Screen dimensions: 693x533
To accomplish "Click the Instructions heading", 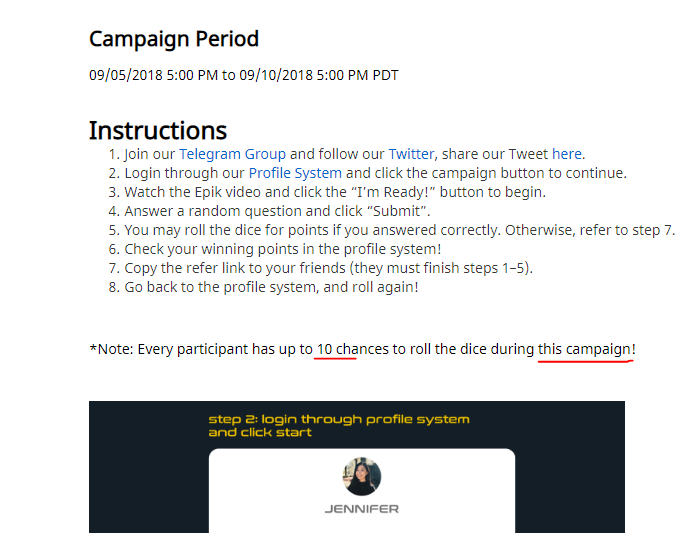I will (158, 131).
